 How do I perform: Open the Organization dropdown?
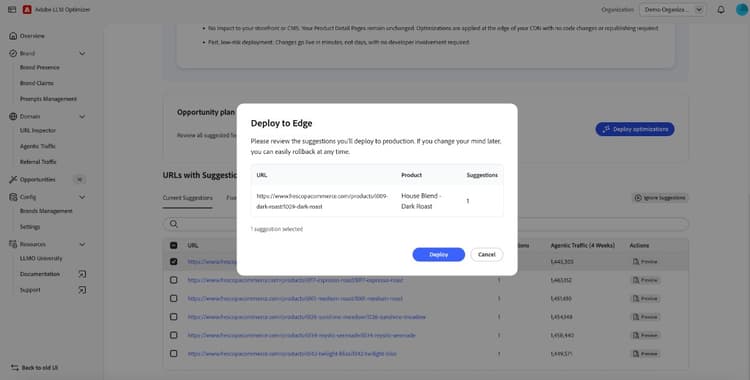pyautogui.click(x=672, y=10)
